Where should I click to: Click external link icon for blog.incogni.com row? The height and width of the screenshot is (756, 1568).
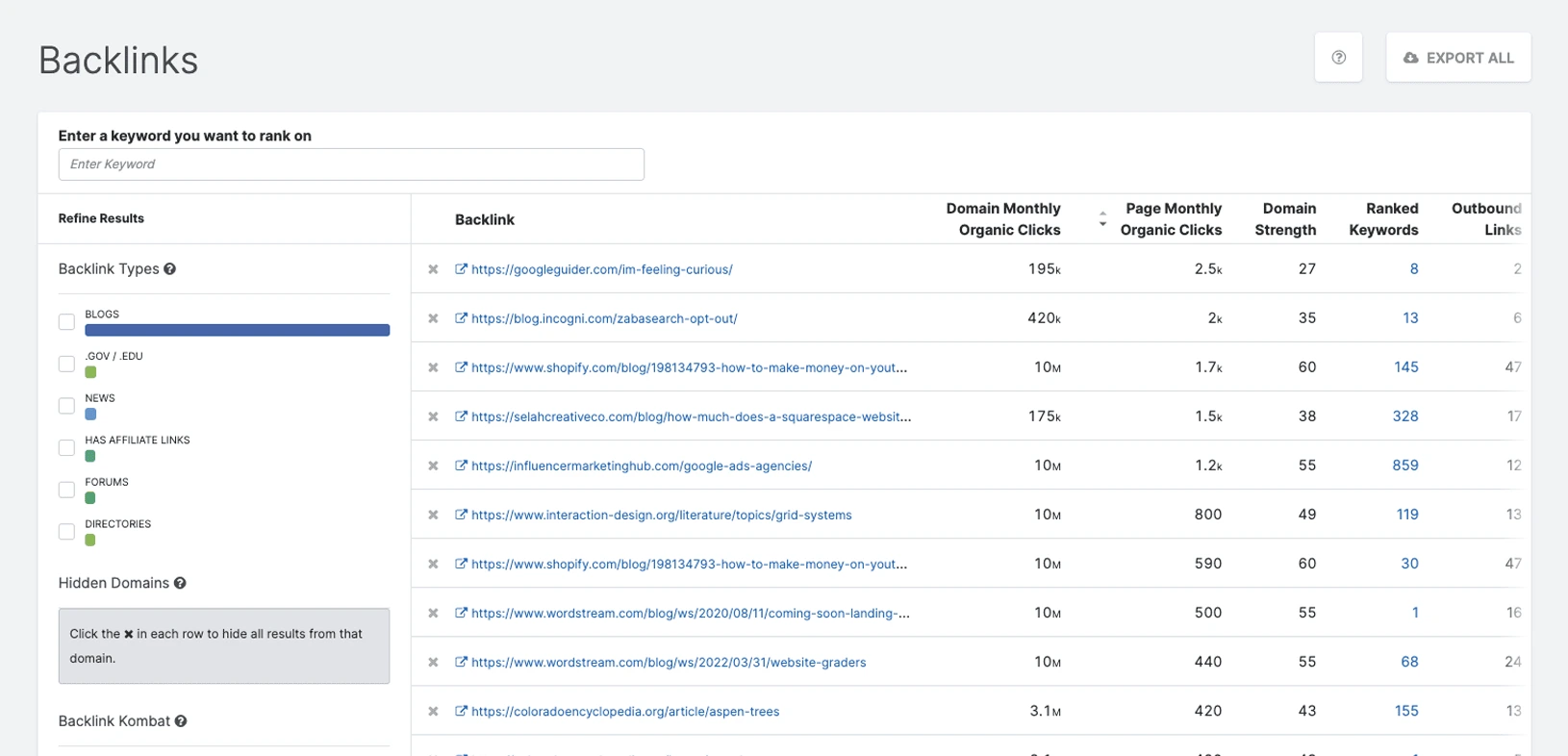click(x=461, y=318)
